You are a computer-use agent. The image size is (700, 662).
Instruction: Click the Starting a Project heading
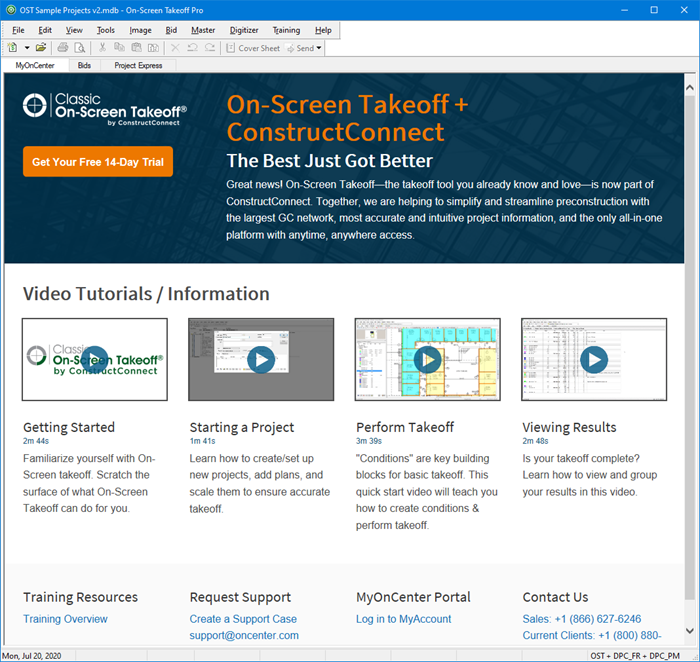(242, 427)
